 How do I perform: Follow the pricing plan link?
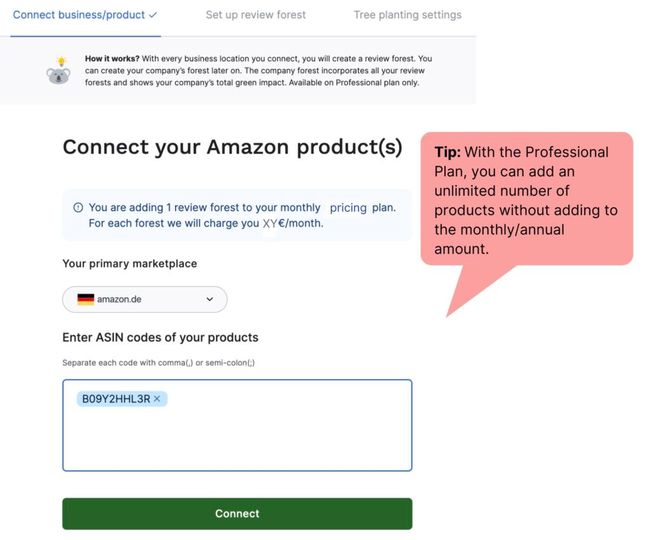point(348,208)
